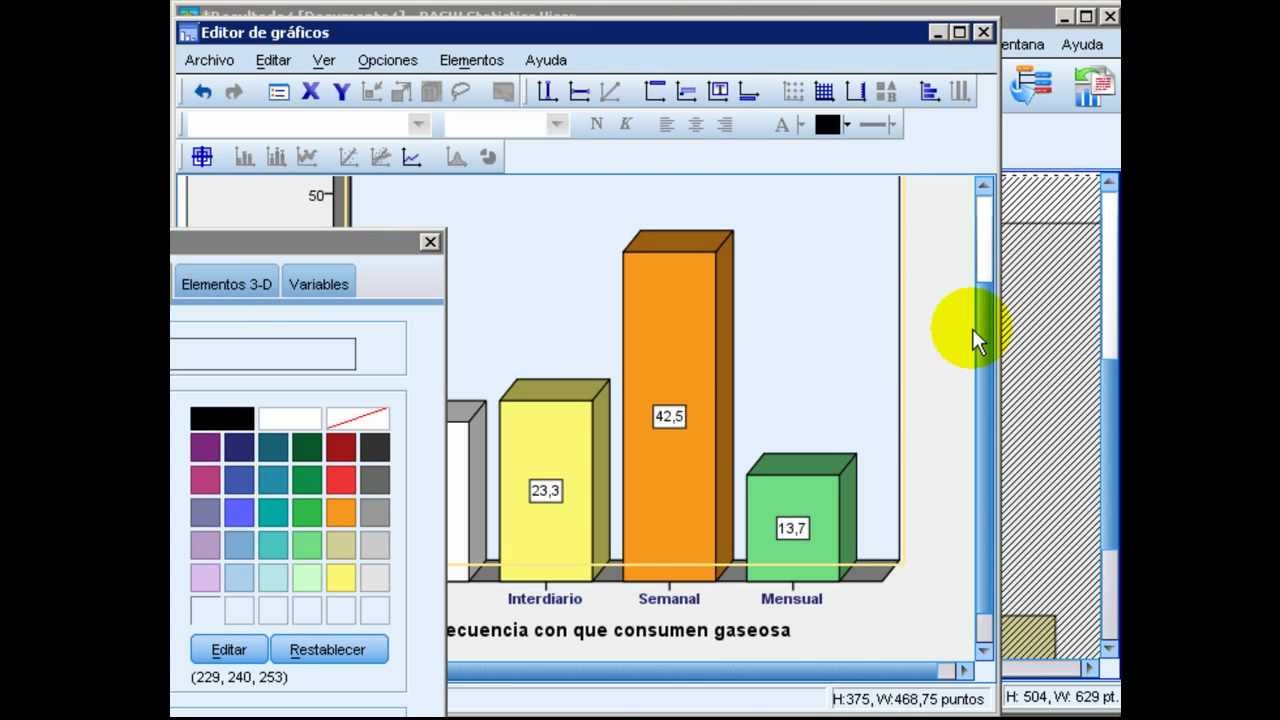Toggle italic K text formatting
This screenshot has width=1280, height=720.
[x=625, y=124]
